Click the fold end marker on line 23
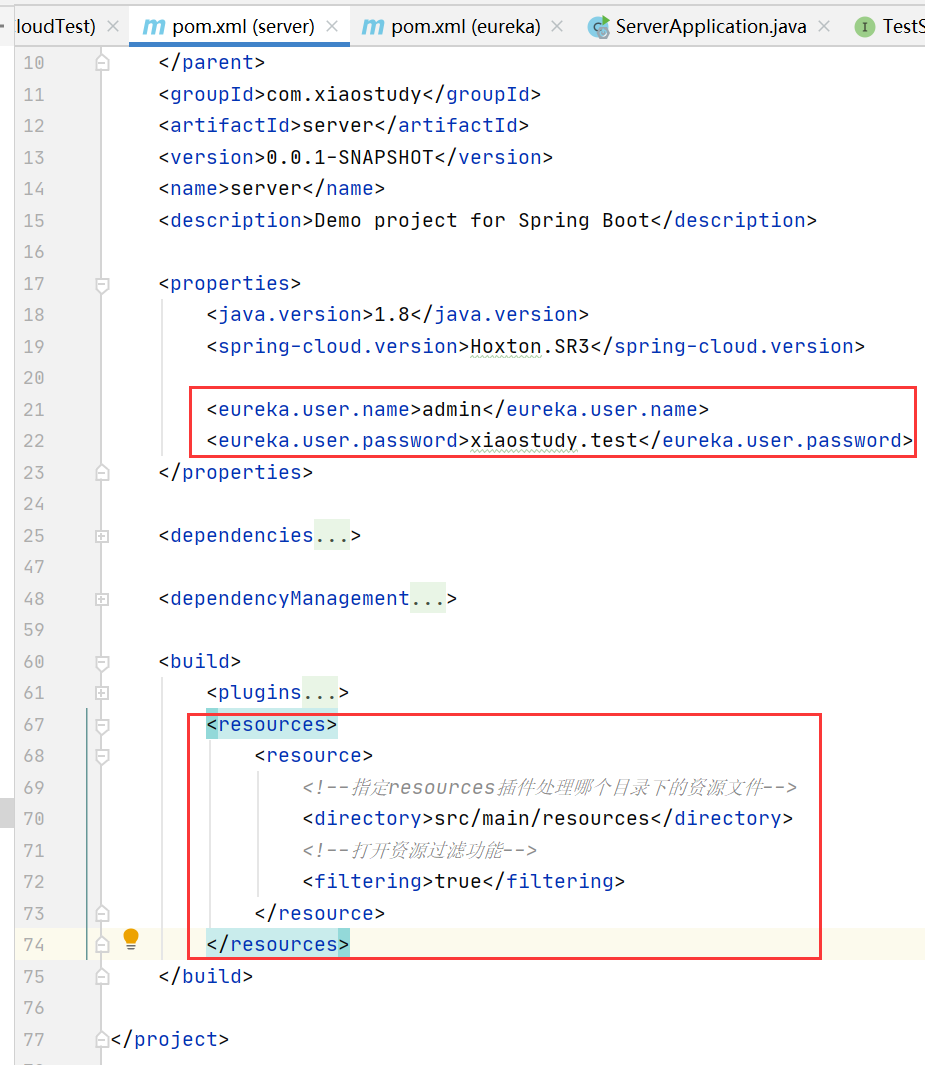Image resolution: width=925 pixels, height=1065 pixels. coord(102,472)
